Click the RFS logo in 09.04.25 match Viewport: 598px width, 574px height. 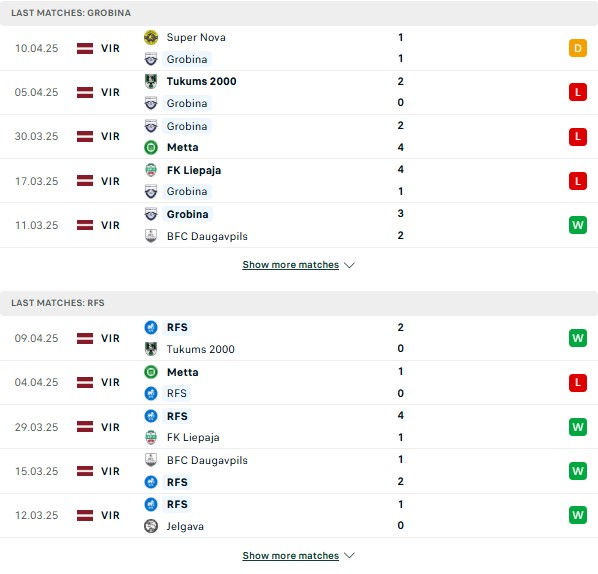[151, 327]
